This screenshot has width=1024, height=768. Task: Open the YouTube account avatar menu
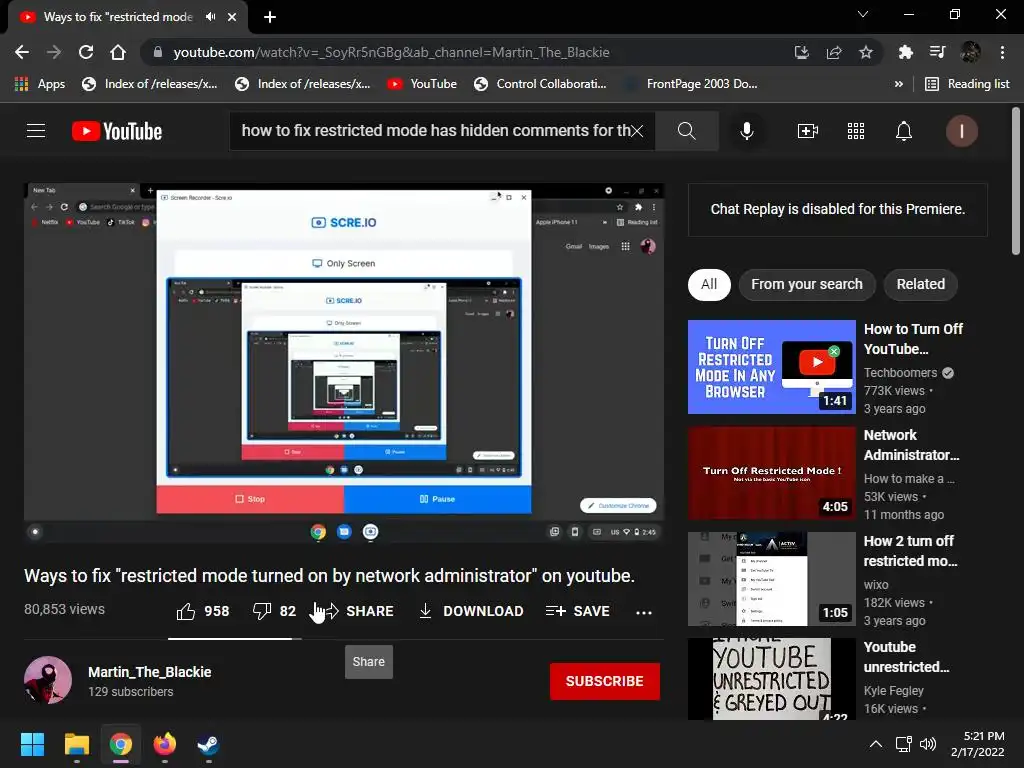tap(961, 131)
